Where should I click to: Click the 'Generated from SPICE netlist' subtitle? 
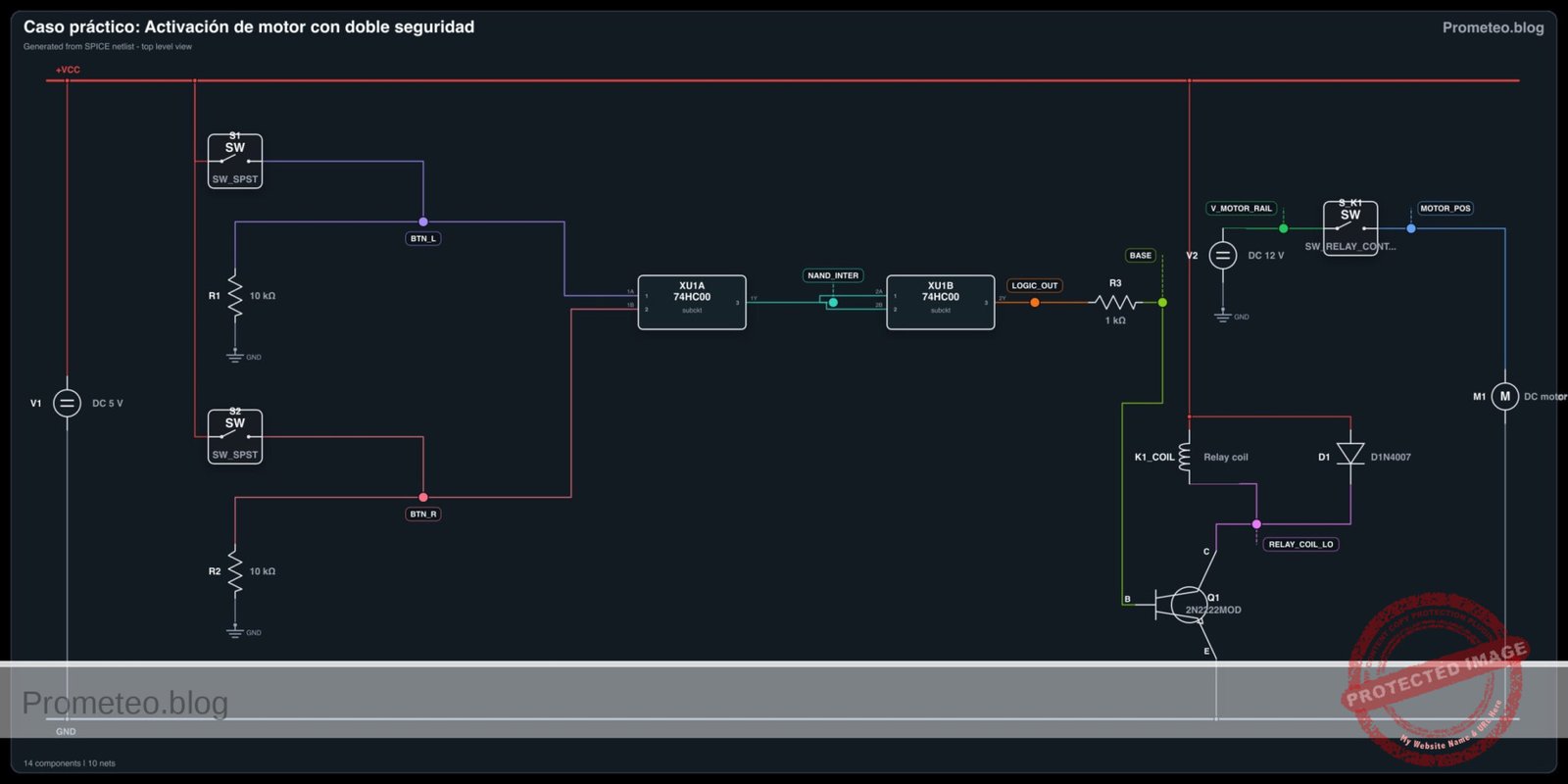[108, 46]
